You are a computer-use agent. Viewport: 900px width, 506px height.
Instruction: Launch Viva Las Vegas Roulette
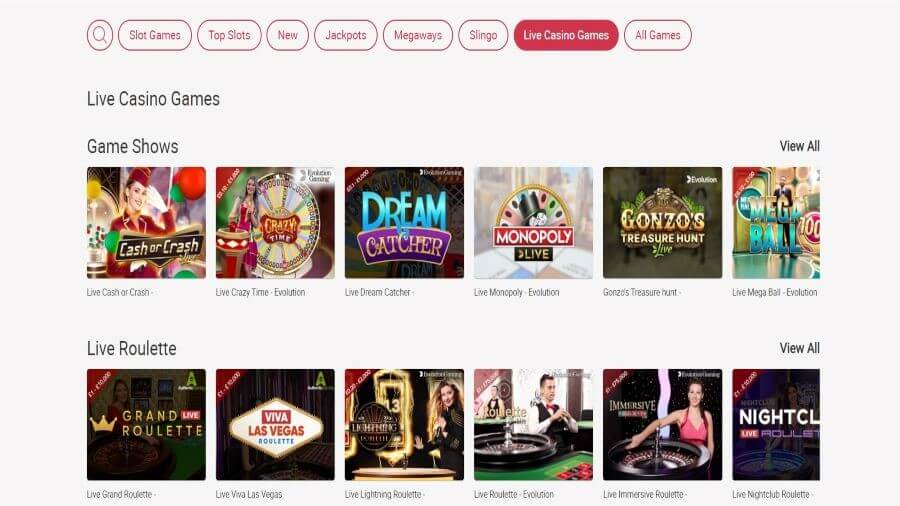[x=276, y=425]
